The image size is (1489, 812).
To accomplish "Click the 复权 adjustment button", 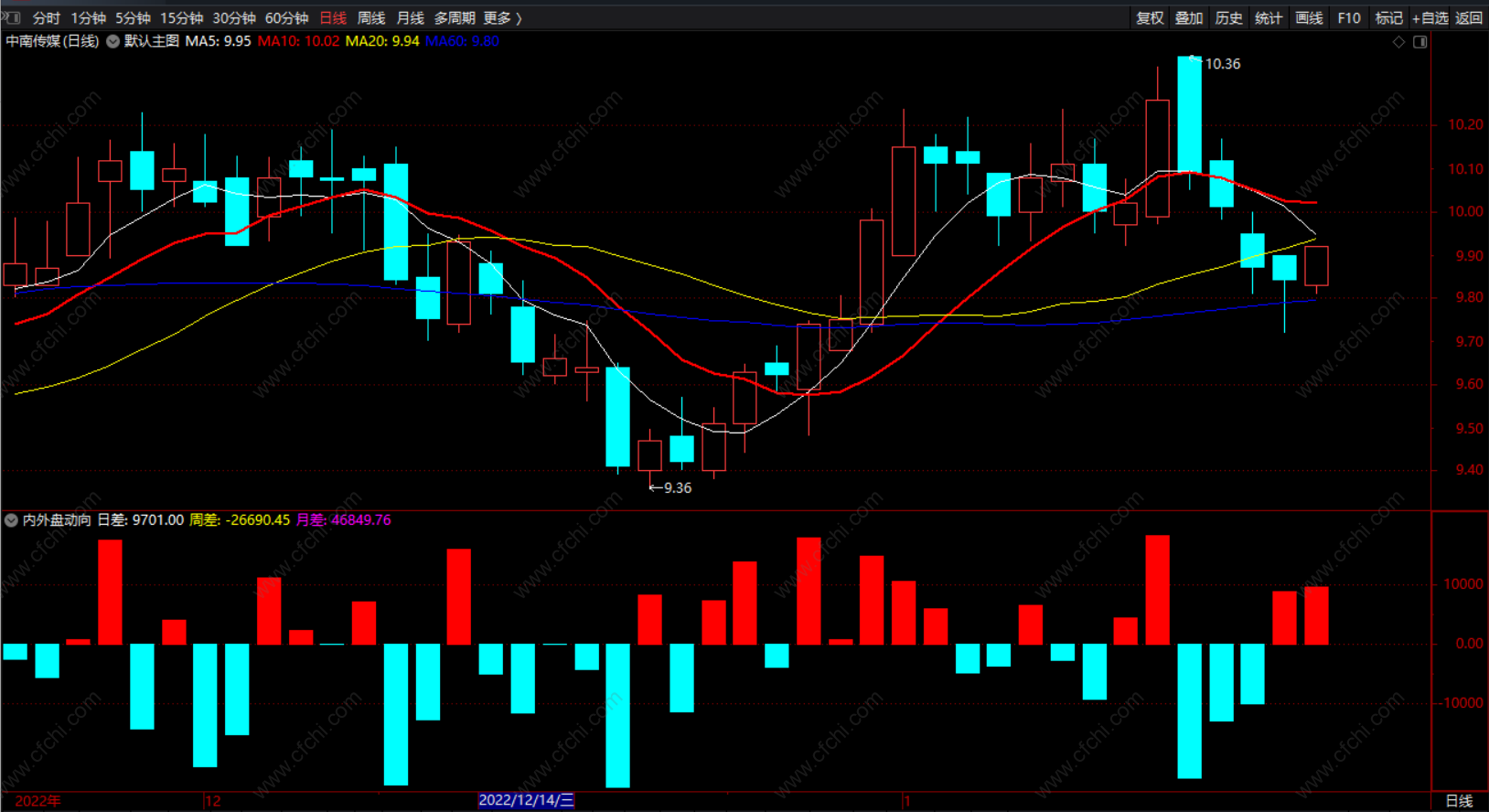I will coord(1150,18).
